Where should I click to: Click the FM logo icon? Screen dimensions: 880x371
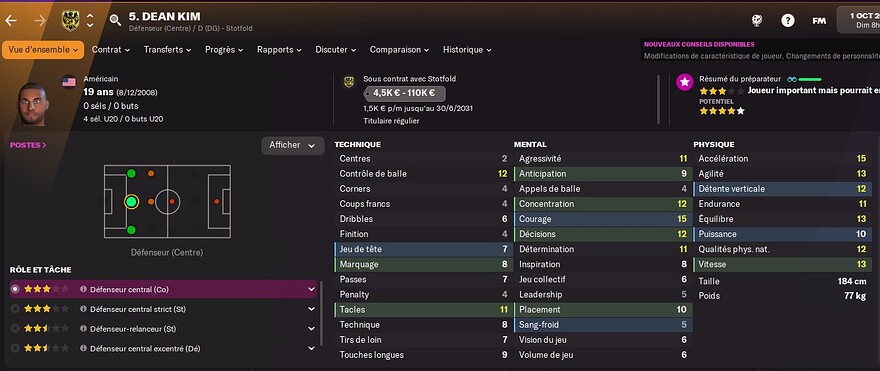819,21
